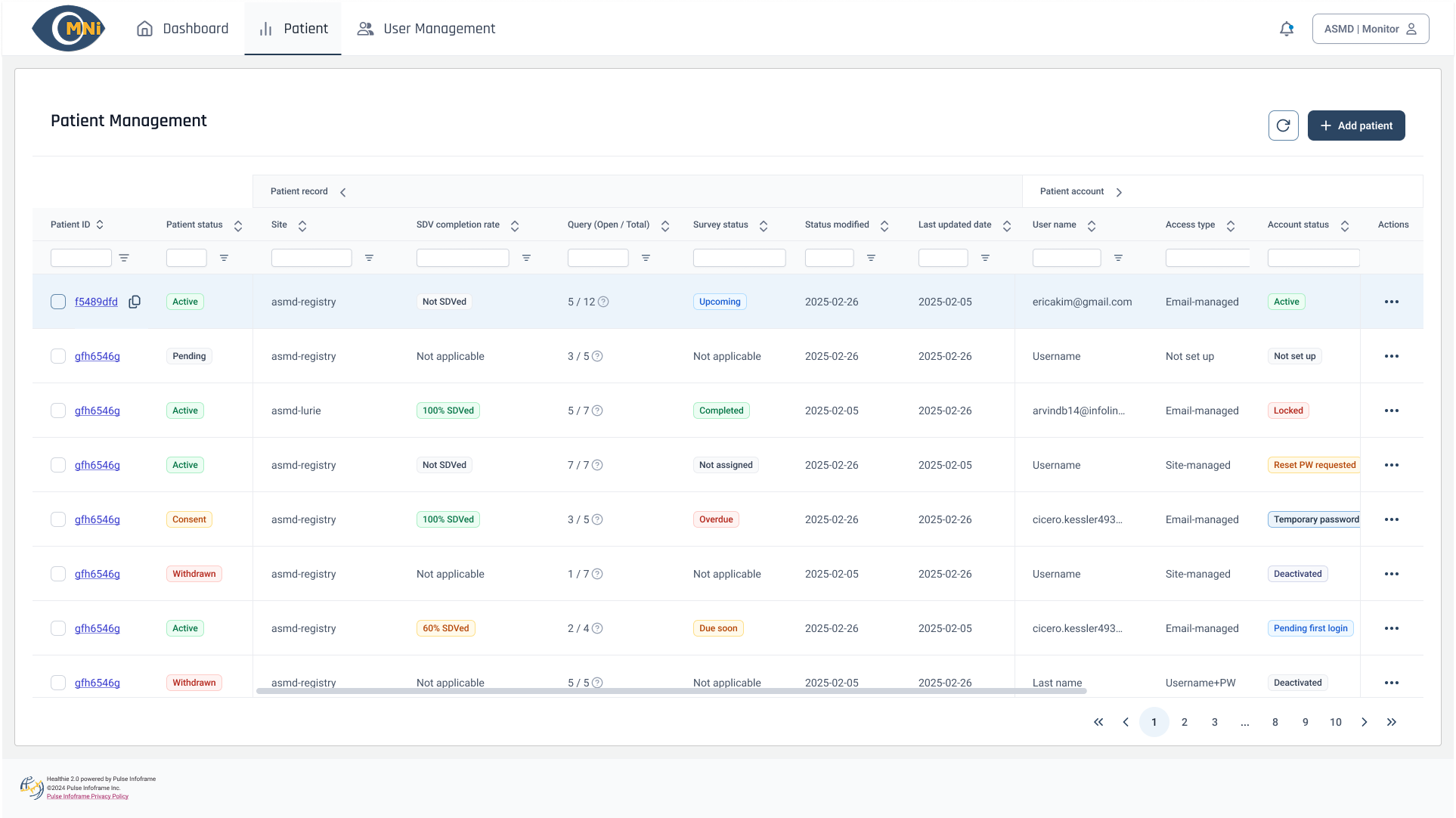
Task: Focus the Account status filter input
Action: pos(1314,258)
